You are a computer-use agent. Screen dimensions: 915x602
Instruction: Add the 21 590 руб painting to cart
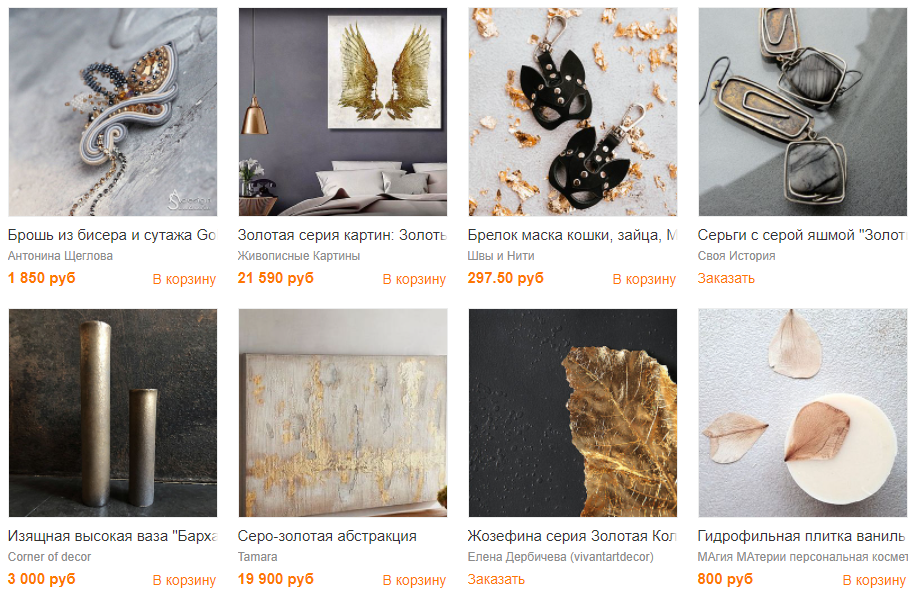click(414, 279)
